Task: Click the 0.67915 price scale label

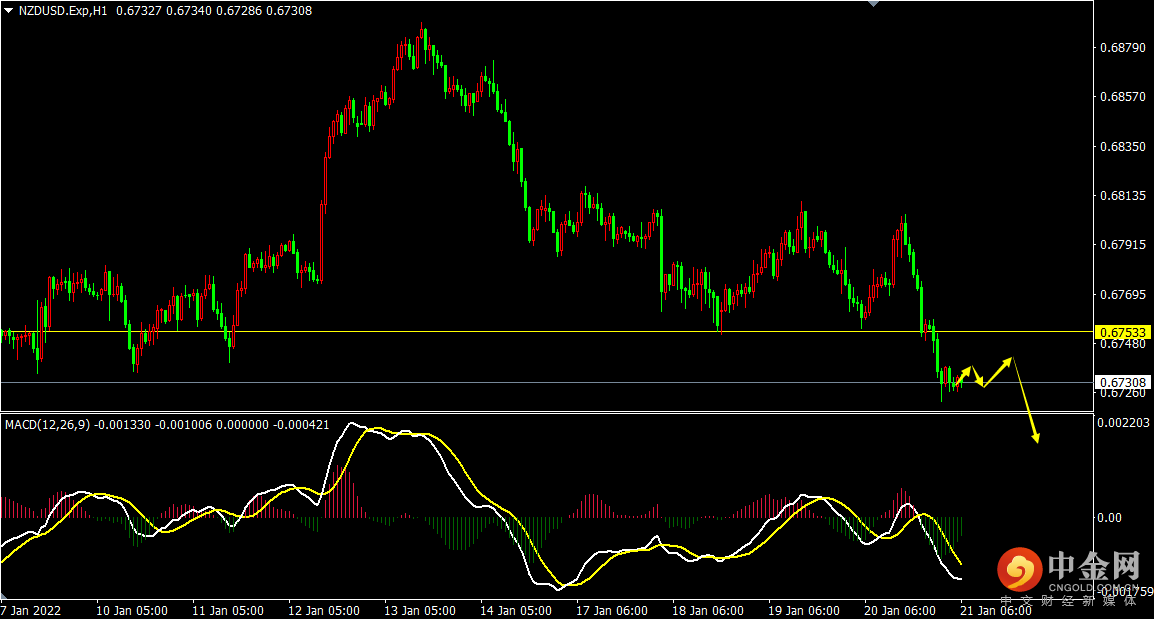Action: [x=1121, y=245]
